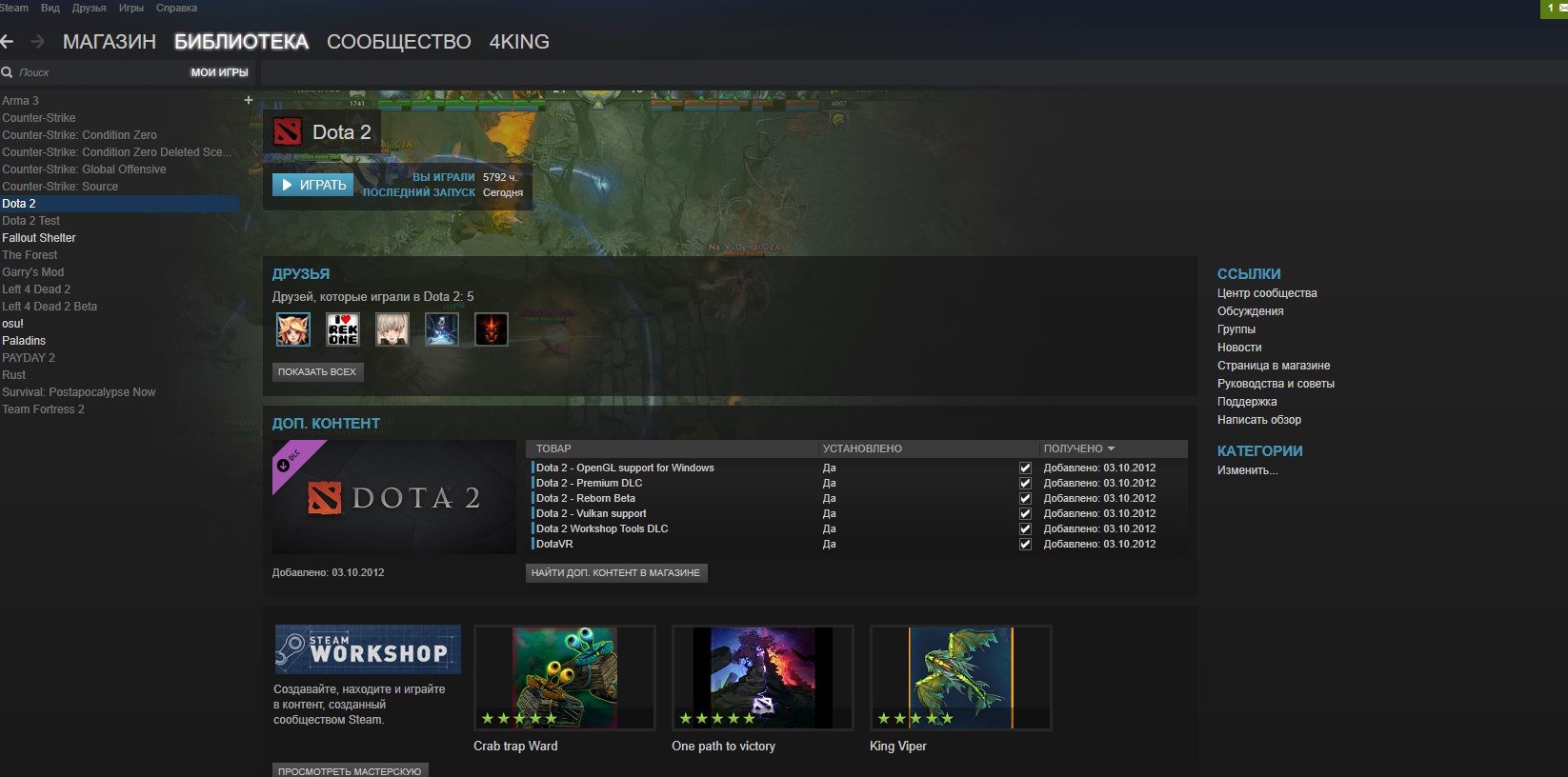Uncheck the Reborn Beta checkbox

[1025, 498]
